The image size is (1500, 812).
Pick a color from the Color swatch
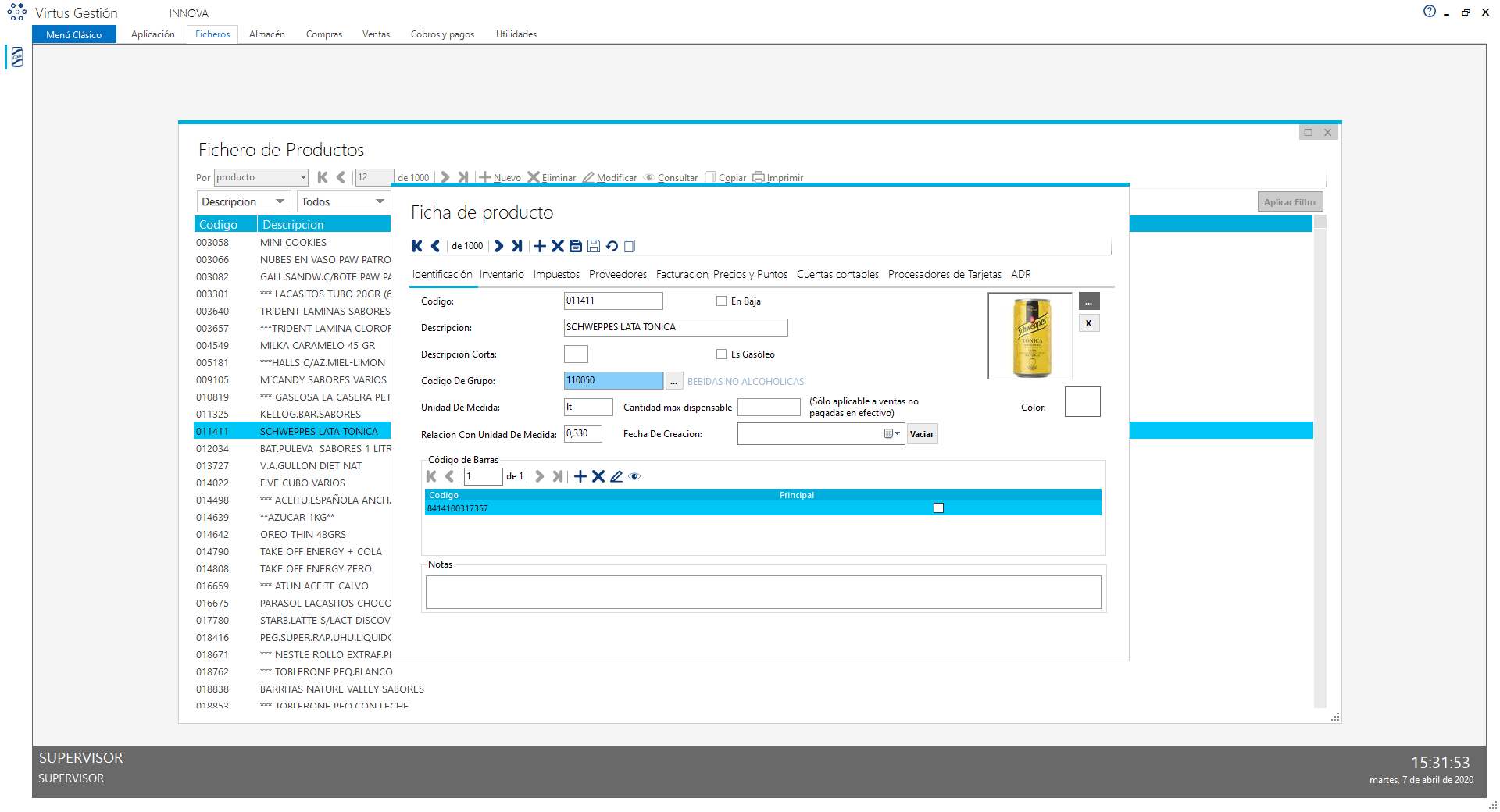pyautogui.click(x=1082, y=402)
